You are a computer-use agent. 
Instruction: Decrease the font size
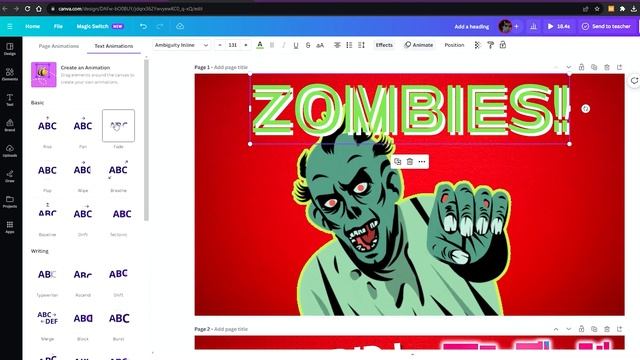pos(220,45)
